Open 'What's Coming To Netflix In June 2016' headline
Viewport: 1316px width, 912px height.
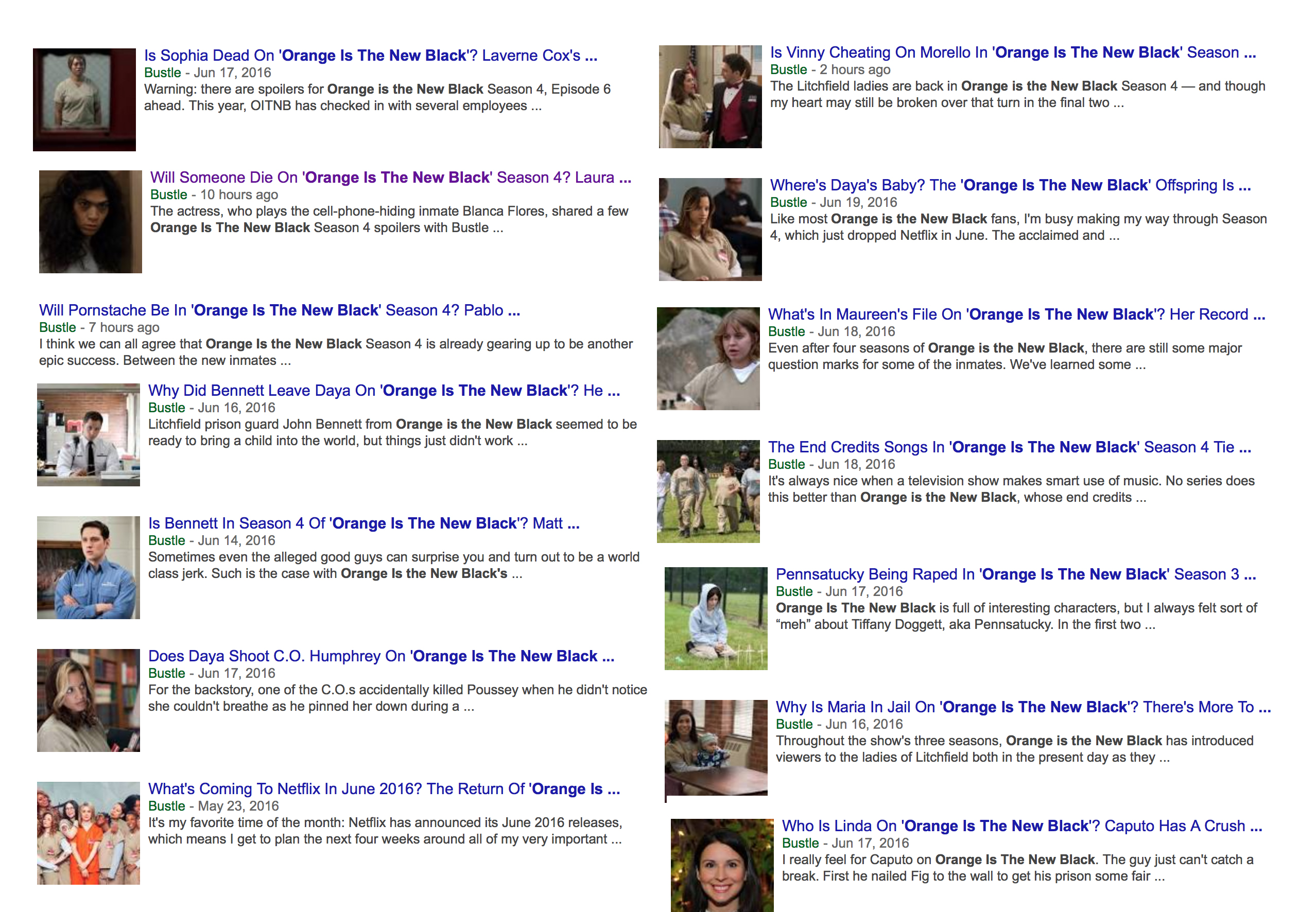coord(384,789)
